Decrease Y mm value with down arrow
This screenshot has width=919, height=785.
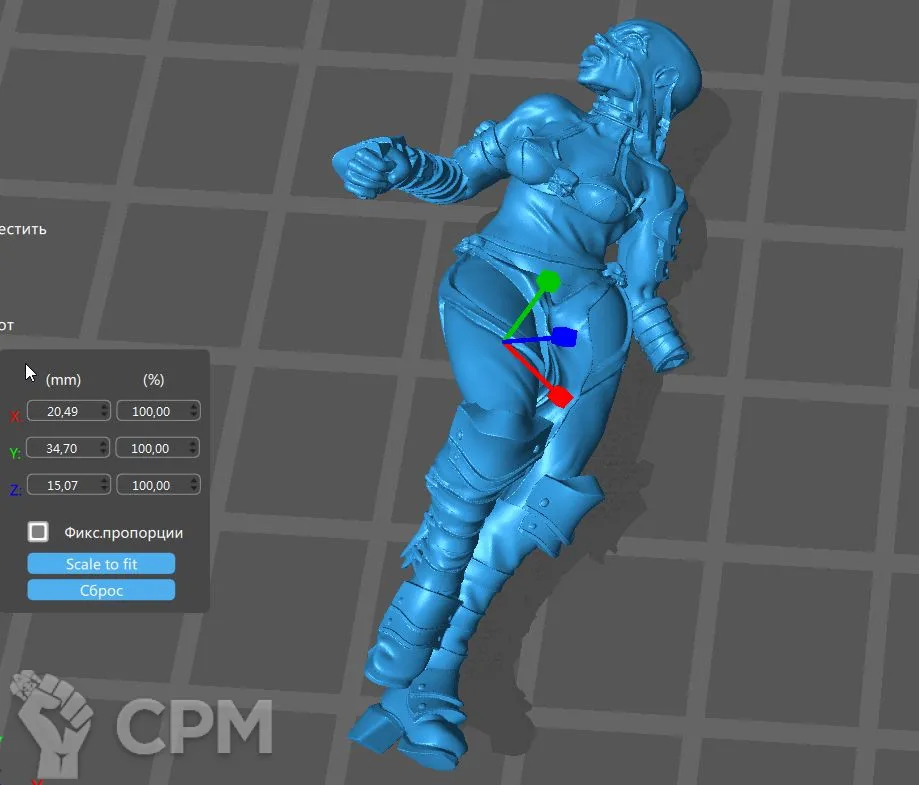pos(104,453)
